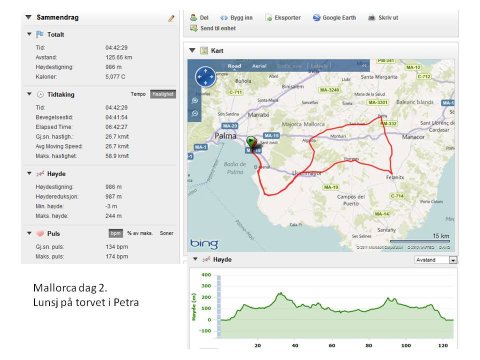Show Puls Soner view

(x=166, y=233)
